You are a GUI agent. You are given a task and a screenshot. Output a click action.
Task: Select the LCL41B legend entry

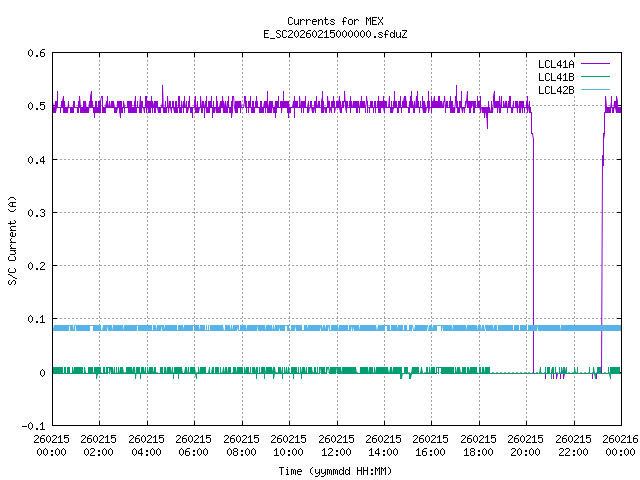click(x=557, y=77)
